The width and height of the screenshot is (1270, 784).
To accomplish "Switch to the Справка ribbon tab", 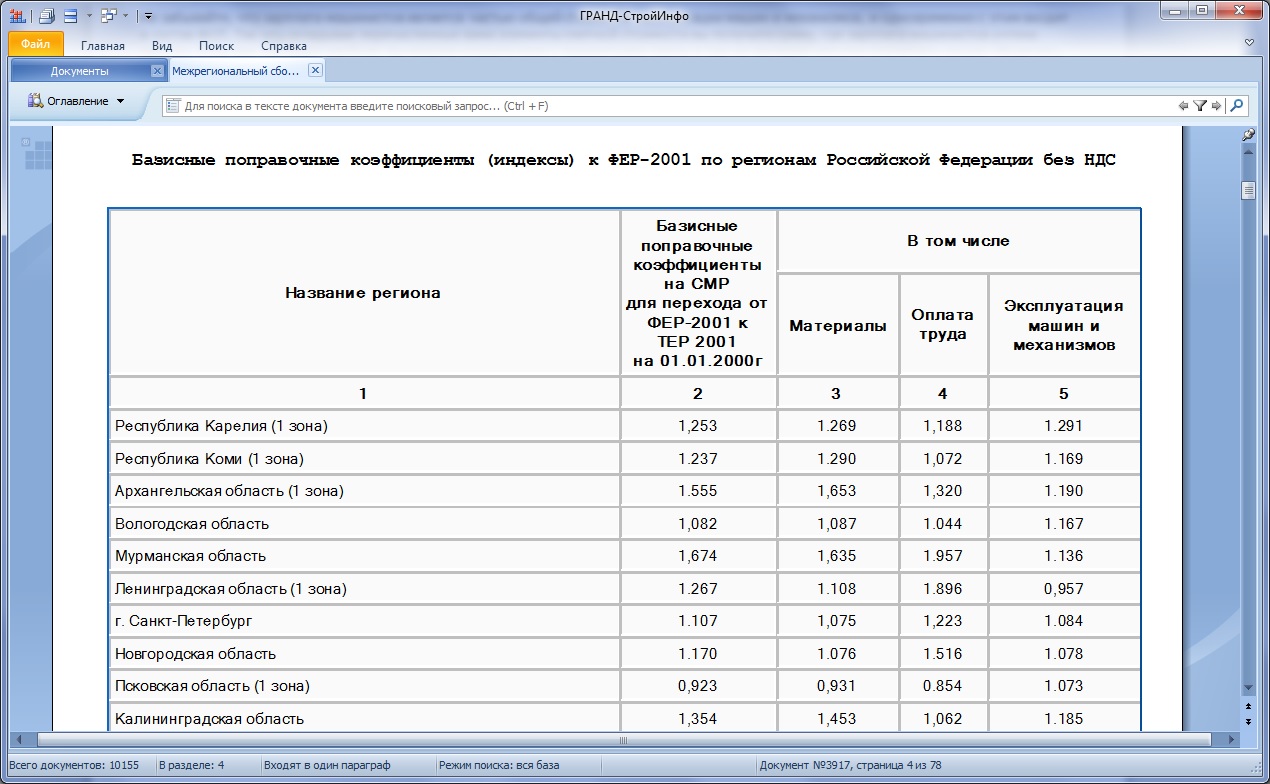I will [x=284, y=46].
